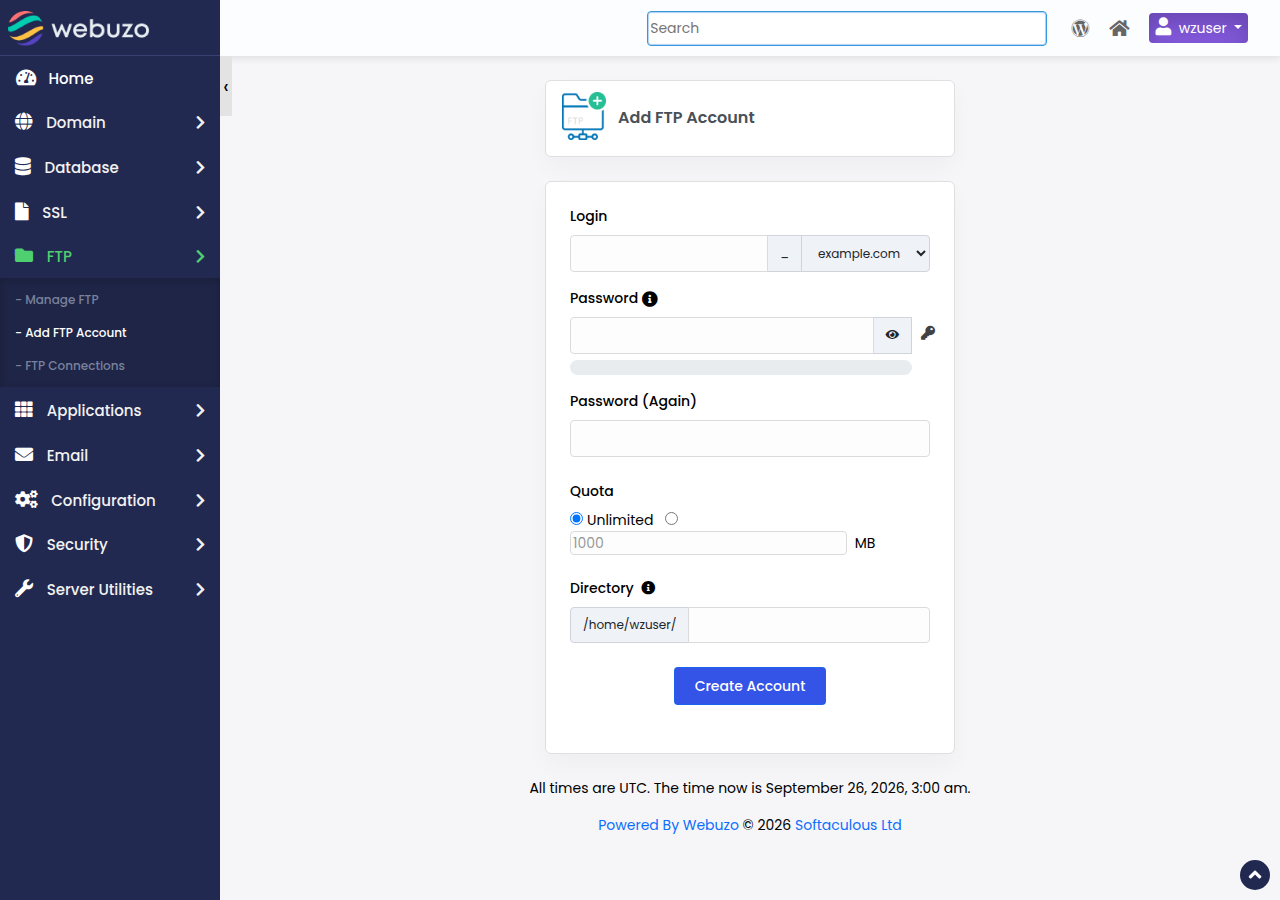Open the FTP Connections submenu item
Image resolution: width=1280 pixels, height=900 pixels.
click(70, 366)
